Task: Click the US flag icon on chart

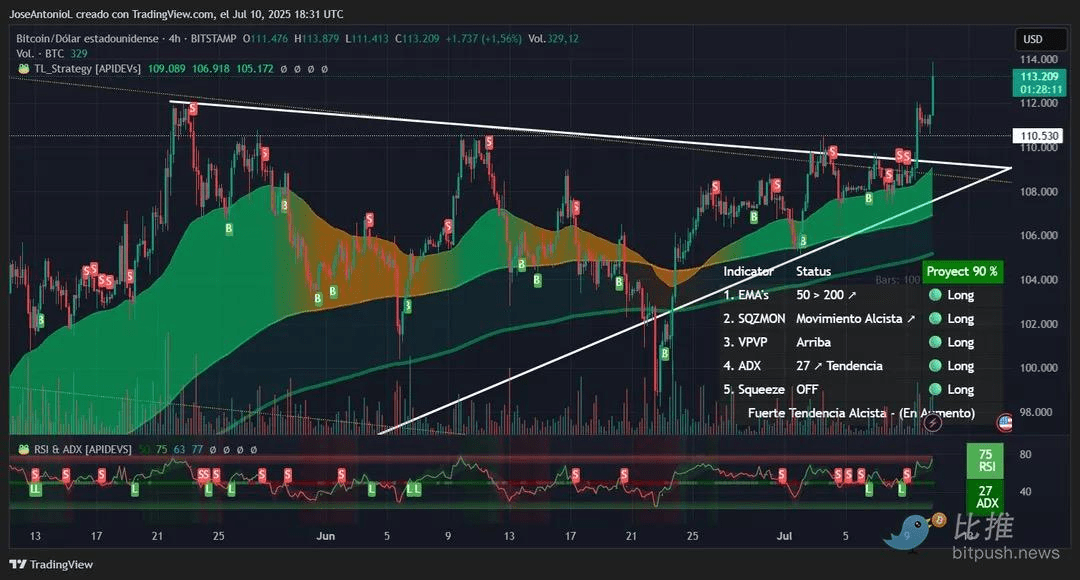Action: point(1004,422)
